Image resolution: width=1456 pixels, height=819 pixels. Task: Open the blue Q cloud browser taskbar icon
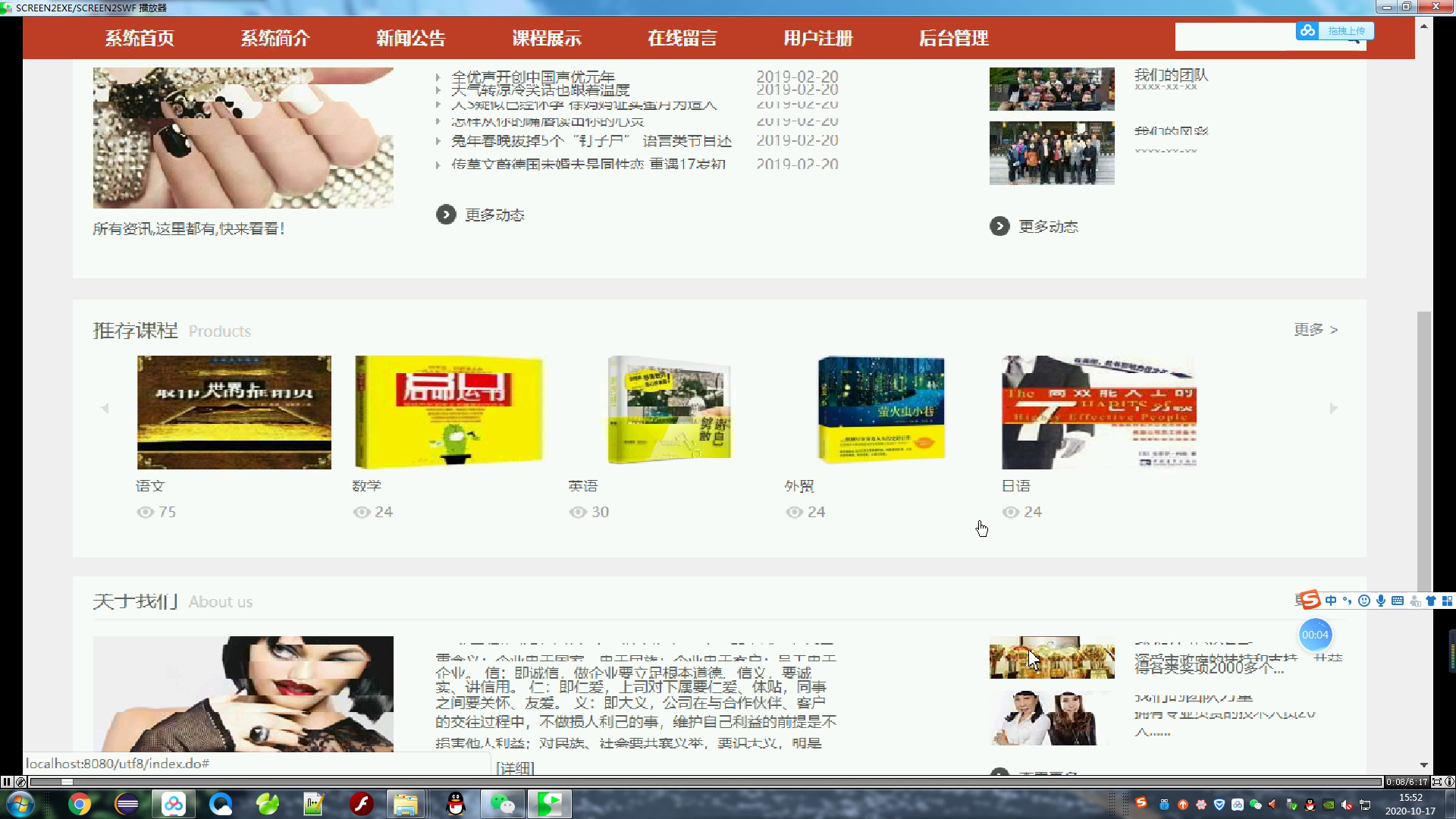coord(221,804)
